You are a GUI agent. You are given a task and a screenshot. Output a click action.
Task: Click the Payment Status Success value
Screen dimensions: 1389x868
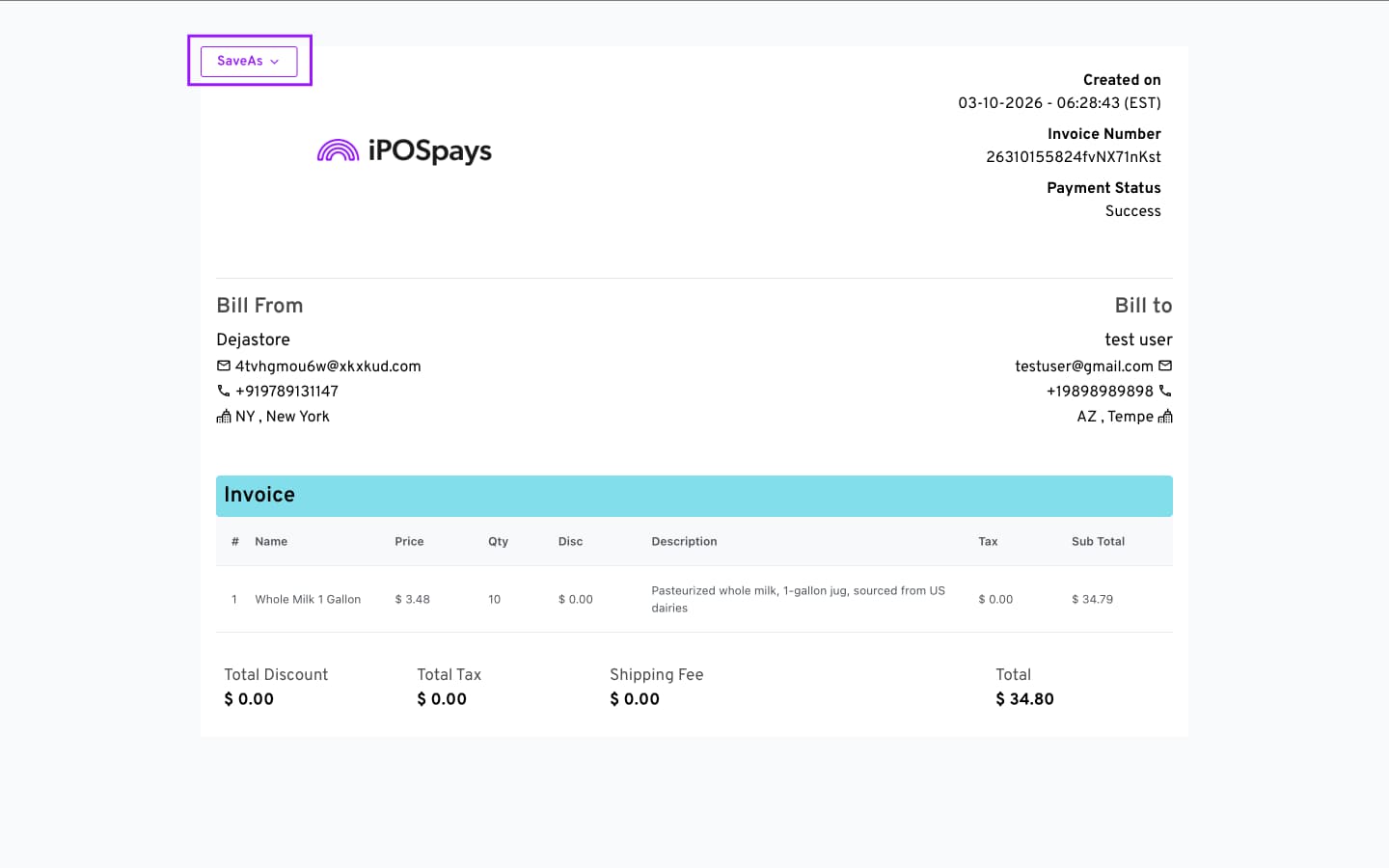(x=1132, y=211)
